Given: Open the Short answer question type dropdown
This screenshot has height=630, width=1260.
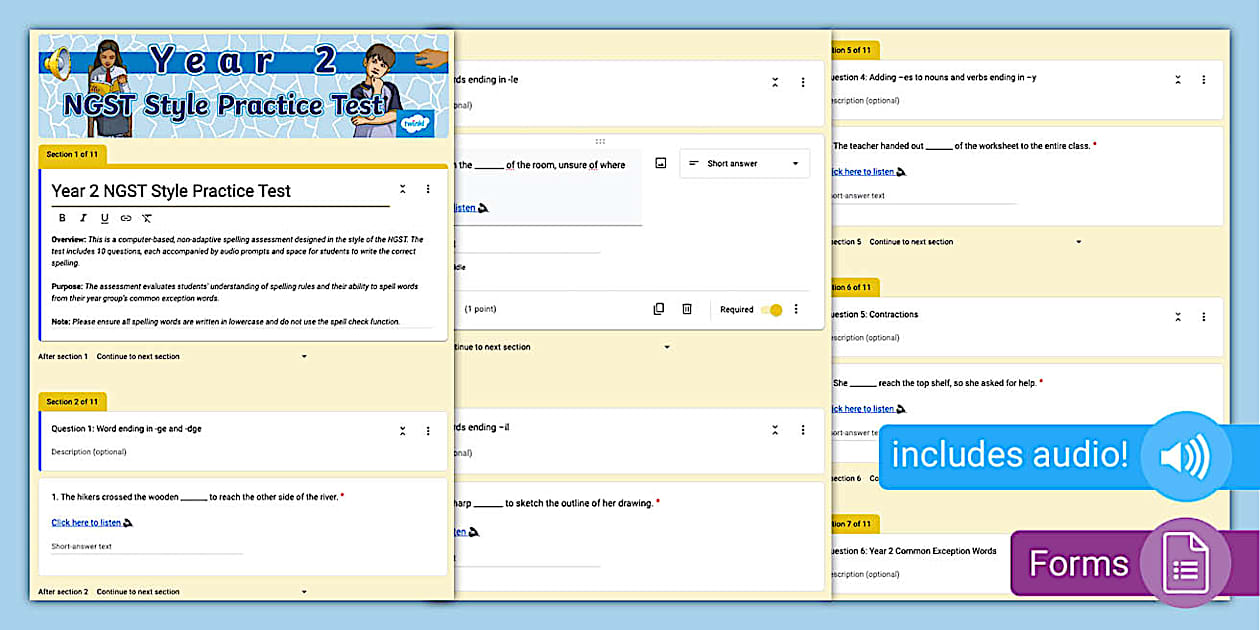Looking at the screenshot, I should click(x=744, y=164).
